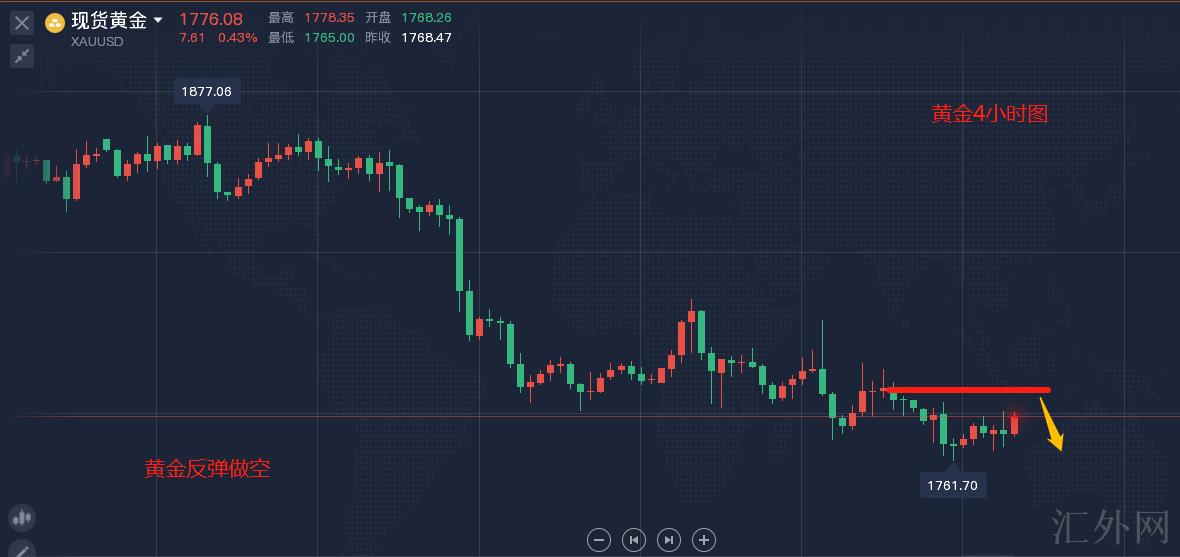
Task: Click the gold bars symbol icon
Action: point(55,22)
